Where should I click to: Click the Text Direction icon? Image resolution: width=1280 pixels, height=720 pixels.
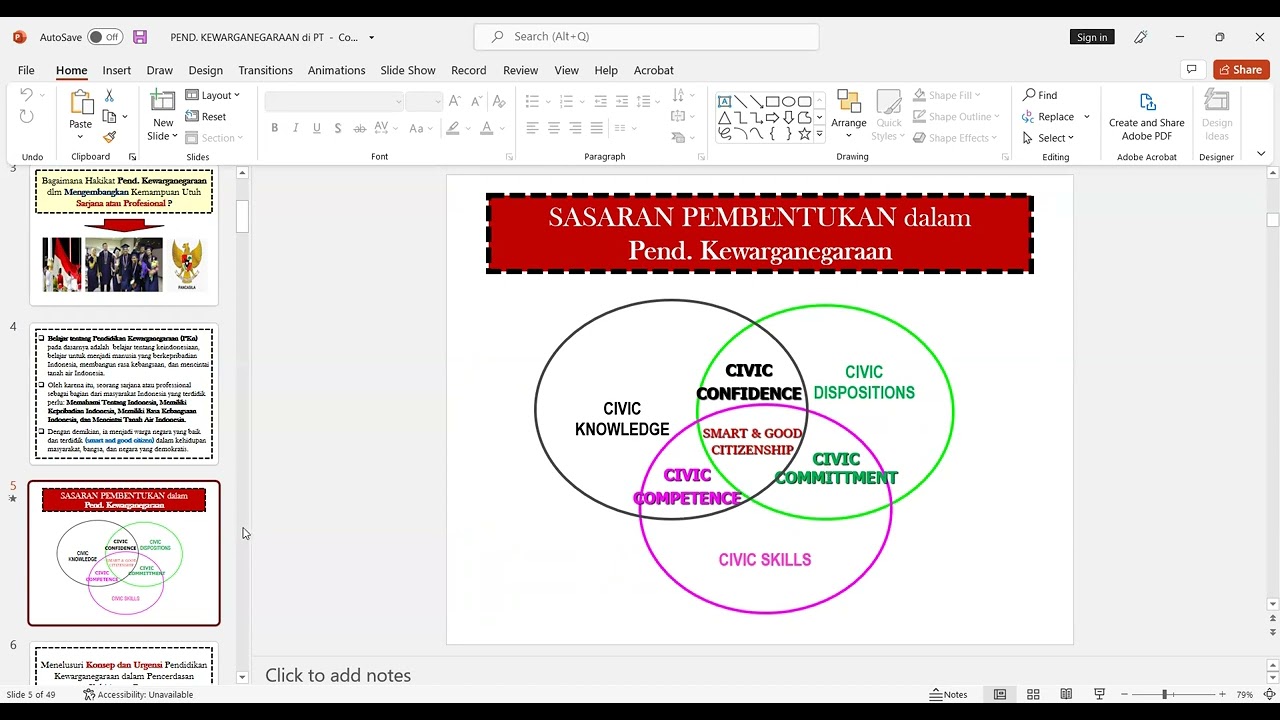click(680, 95)
